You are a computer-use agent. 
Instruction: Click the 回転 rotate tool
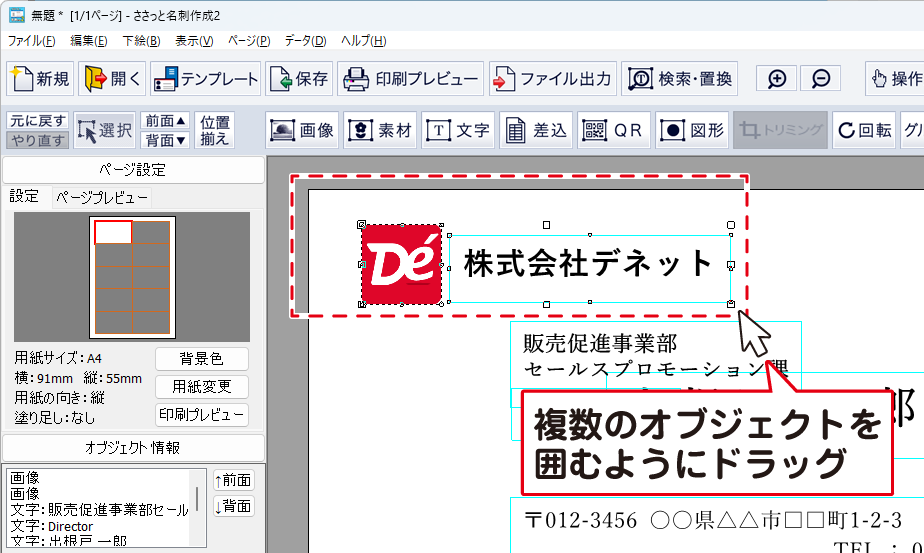(864, 130)
